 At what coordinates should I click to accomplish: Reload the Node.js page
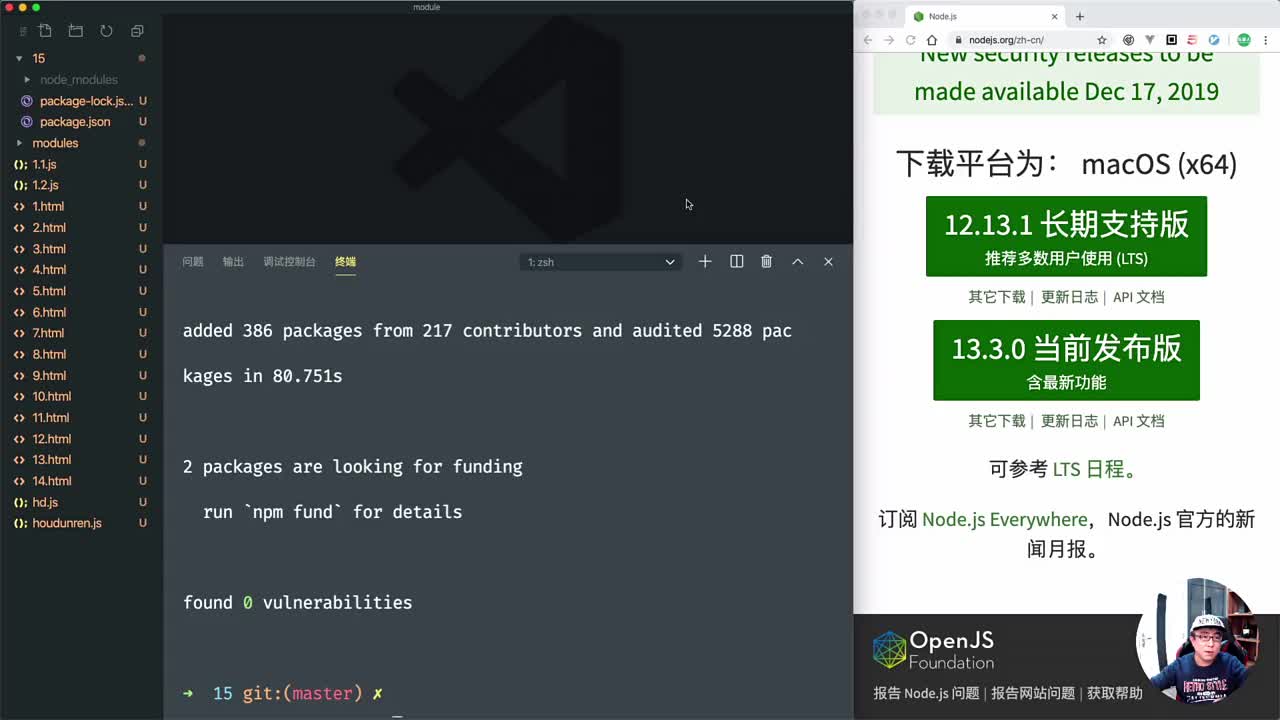[x=911, y=40]
